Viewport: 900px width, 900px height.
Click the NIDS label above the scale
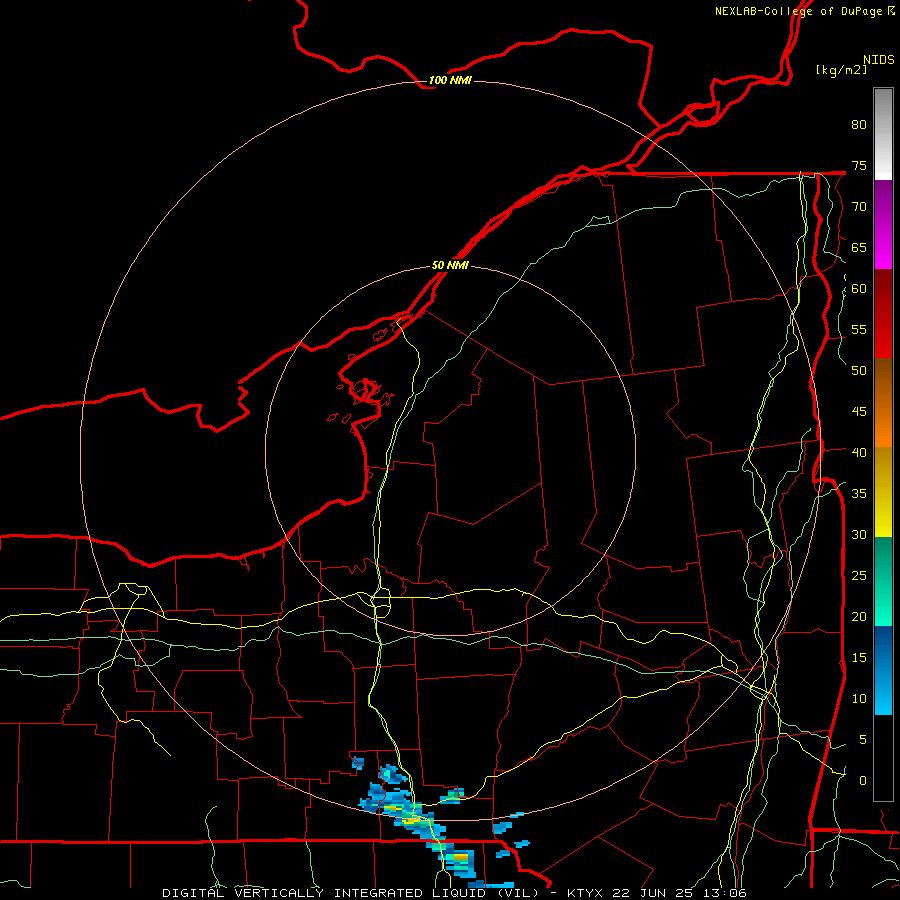tap(879, 60)
